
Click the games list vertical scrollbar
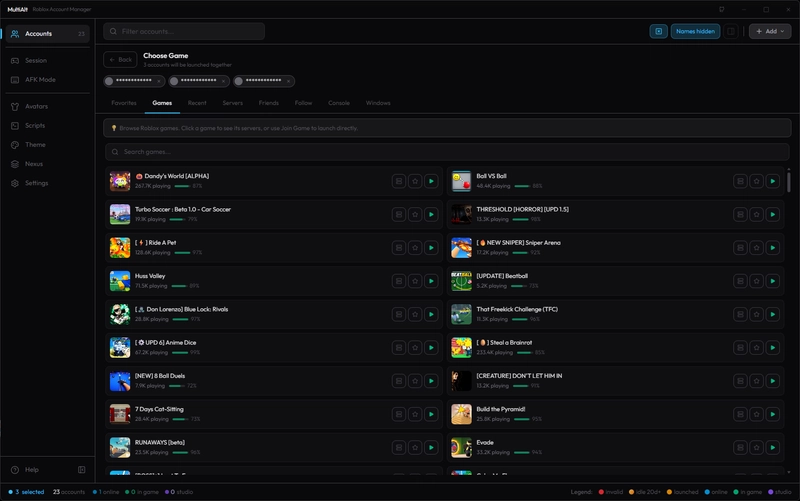(x=789, y=181)
